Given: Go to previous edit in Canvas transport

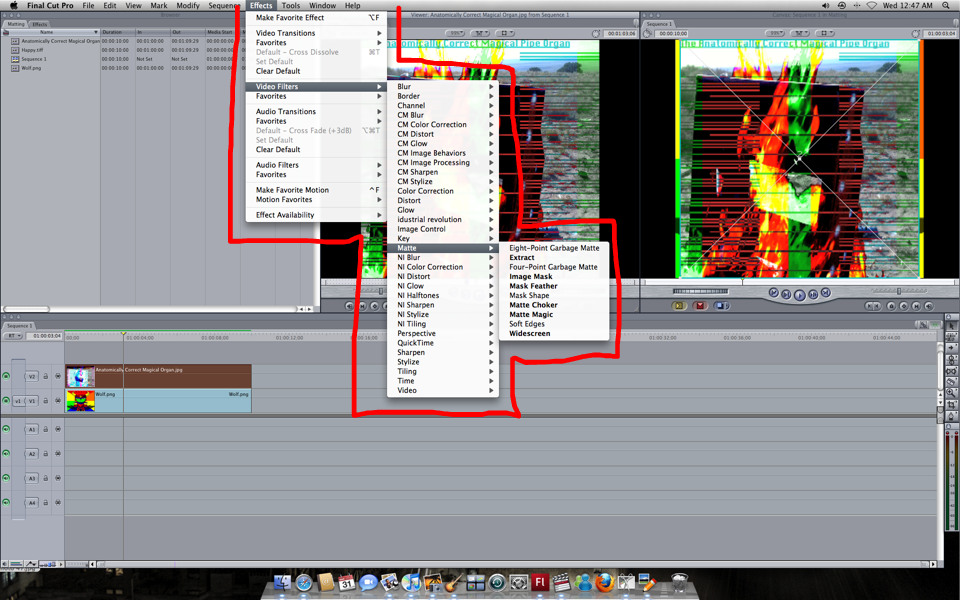Looking at the screenshot, I should 774,293.
